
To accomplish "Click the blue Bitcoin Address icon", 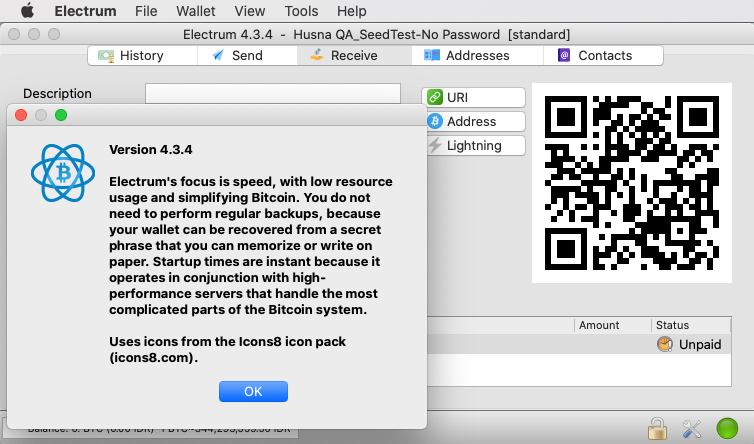I will click(435, 121).
